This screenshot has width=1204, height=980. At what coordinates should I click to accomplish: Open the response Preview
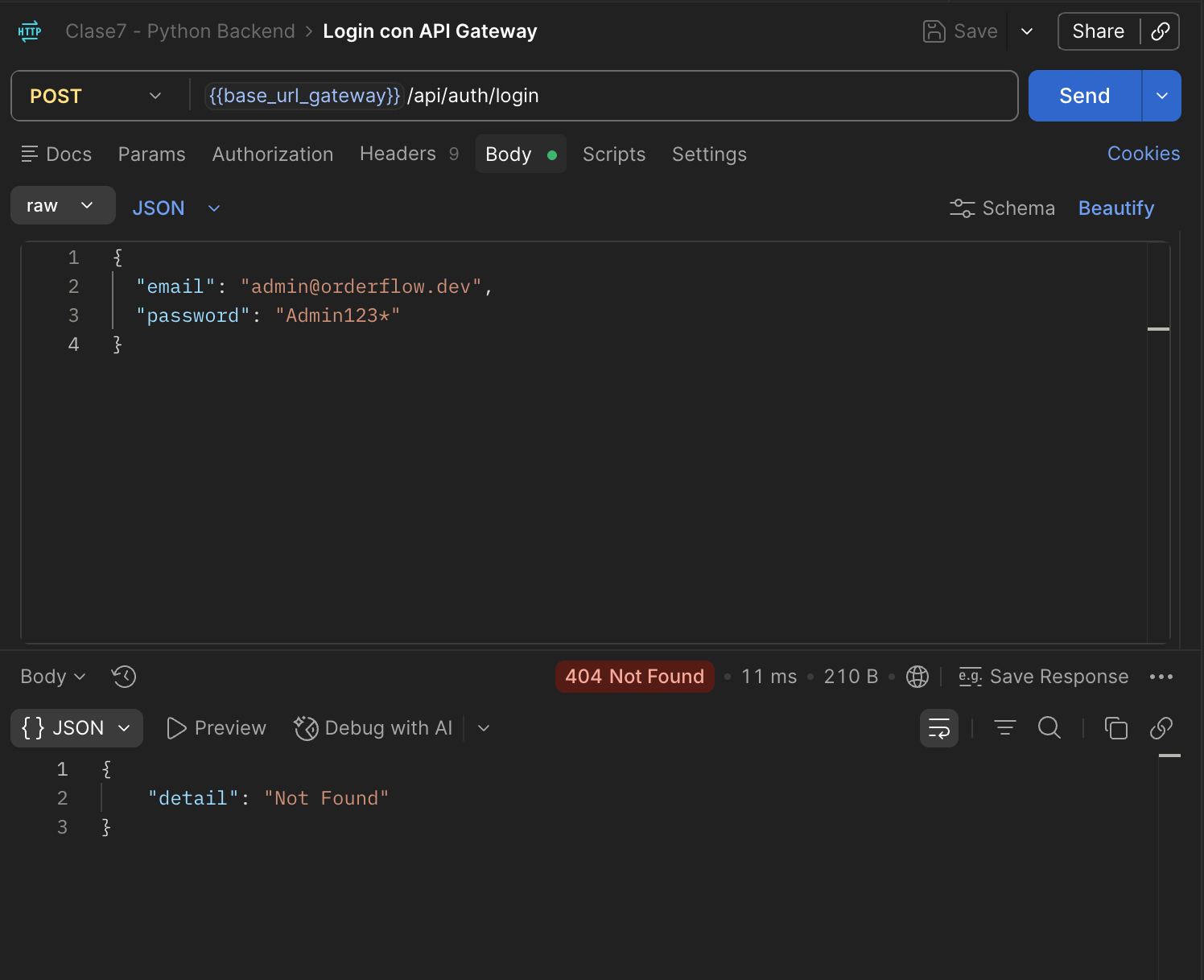(216, 728)
